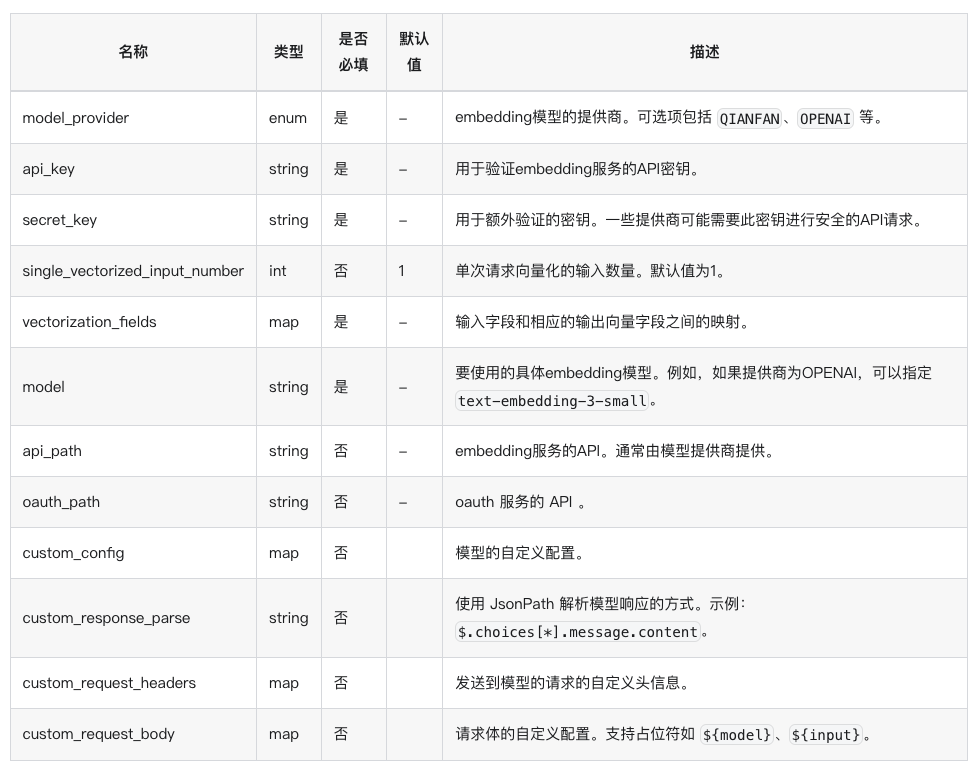Select the 是否必填 column header
The image size is (980, 773).
353,52
